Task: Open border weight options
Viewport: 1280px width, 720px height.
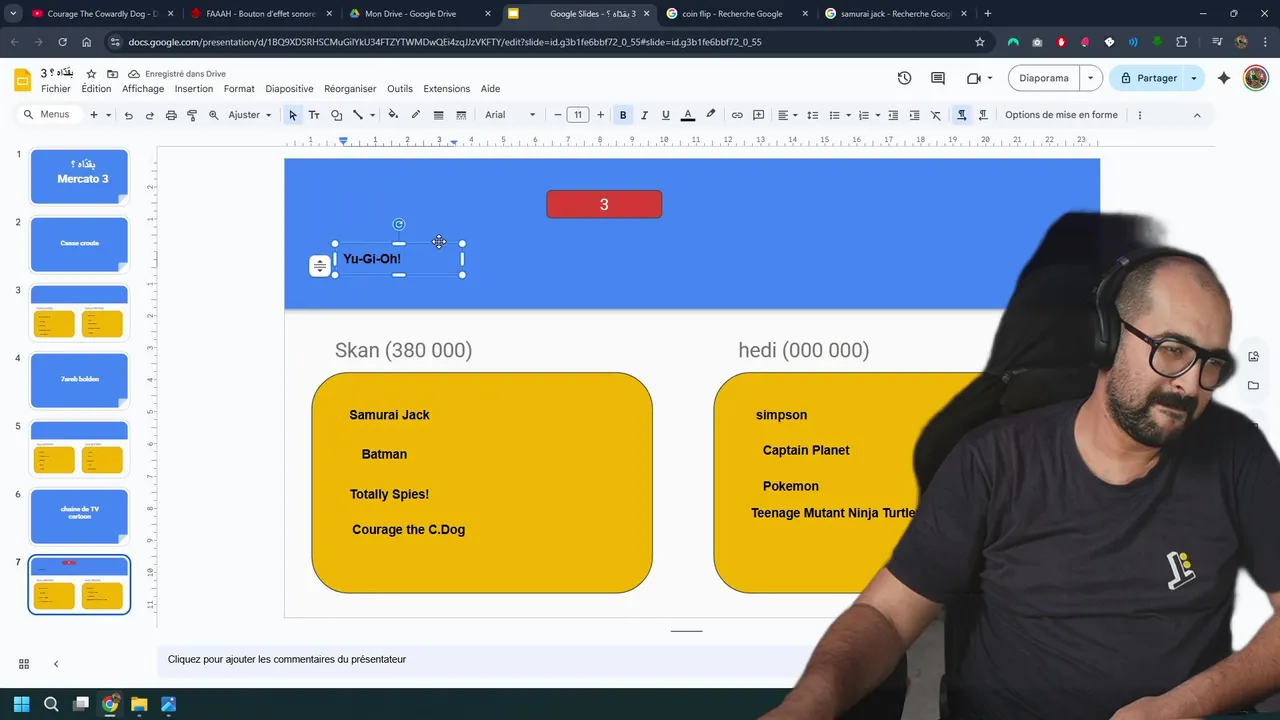Action: [438, 115]
